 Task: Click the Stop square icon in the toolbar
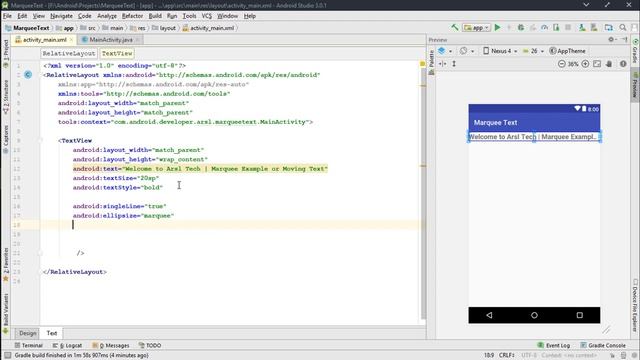[x=568, y=28]
